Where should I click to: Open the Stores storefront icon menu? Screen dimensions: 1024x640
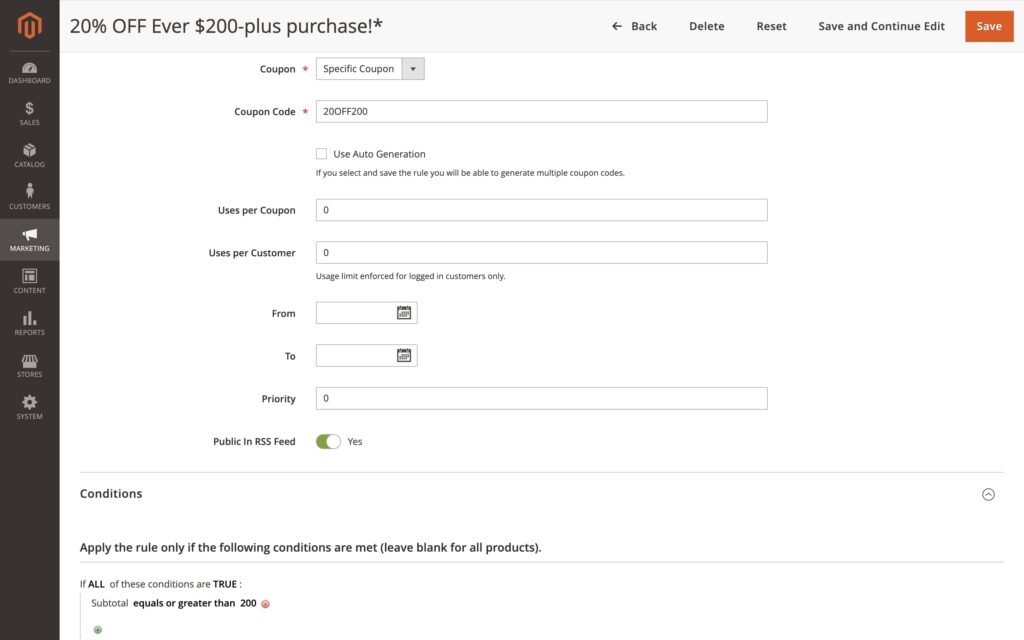[x=29, y=366]
